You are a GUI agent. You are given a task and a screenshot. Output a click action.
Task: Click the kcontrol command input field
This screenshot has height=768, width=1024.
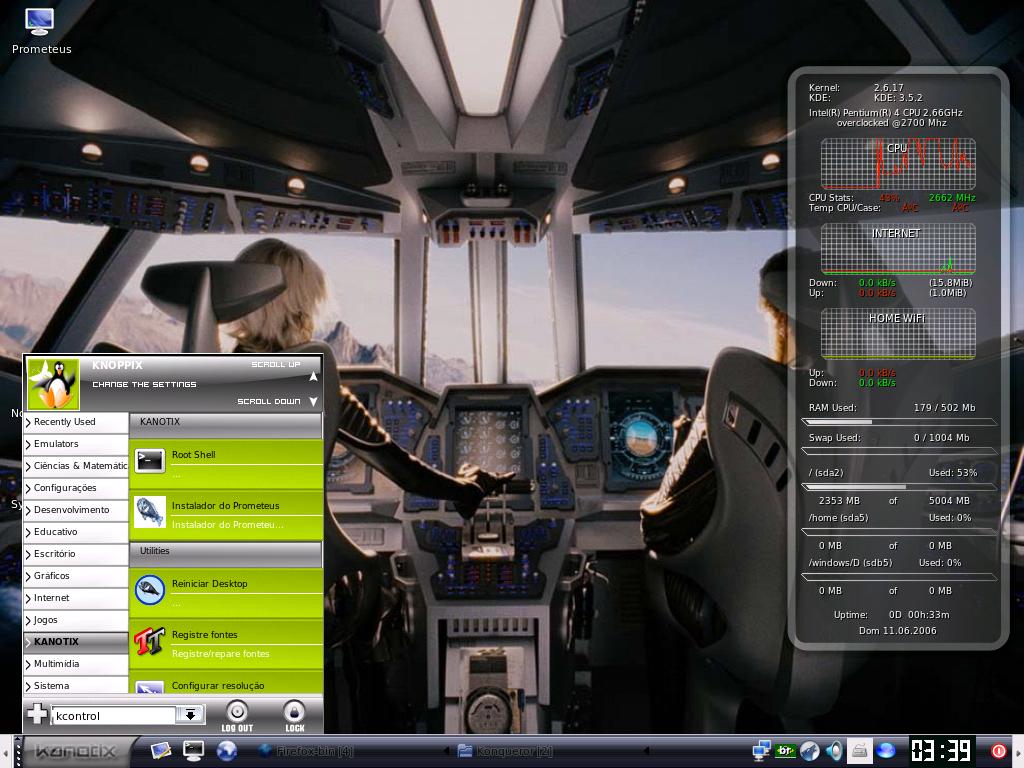point(114,715)
